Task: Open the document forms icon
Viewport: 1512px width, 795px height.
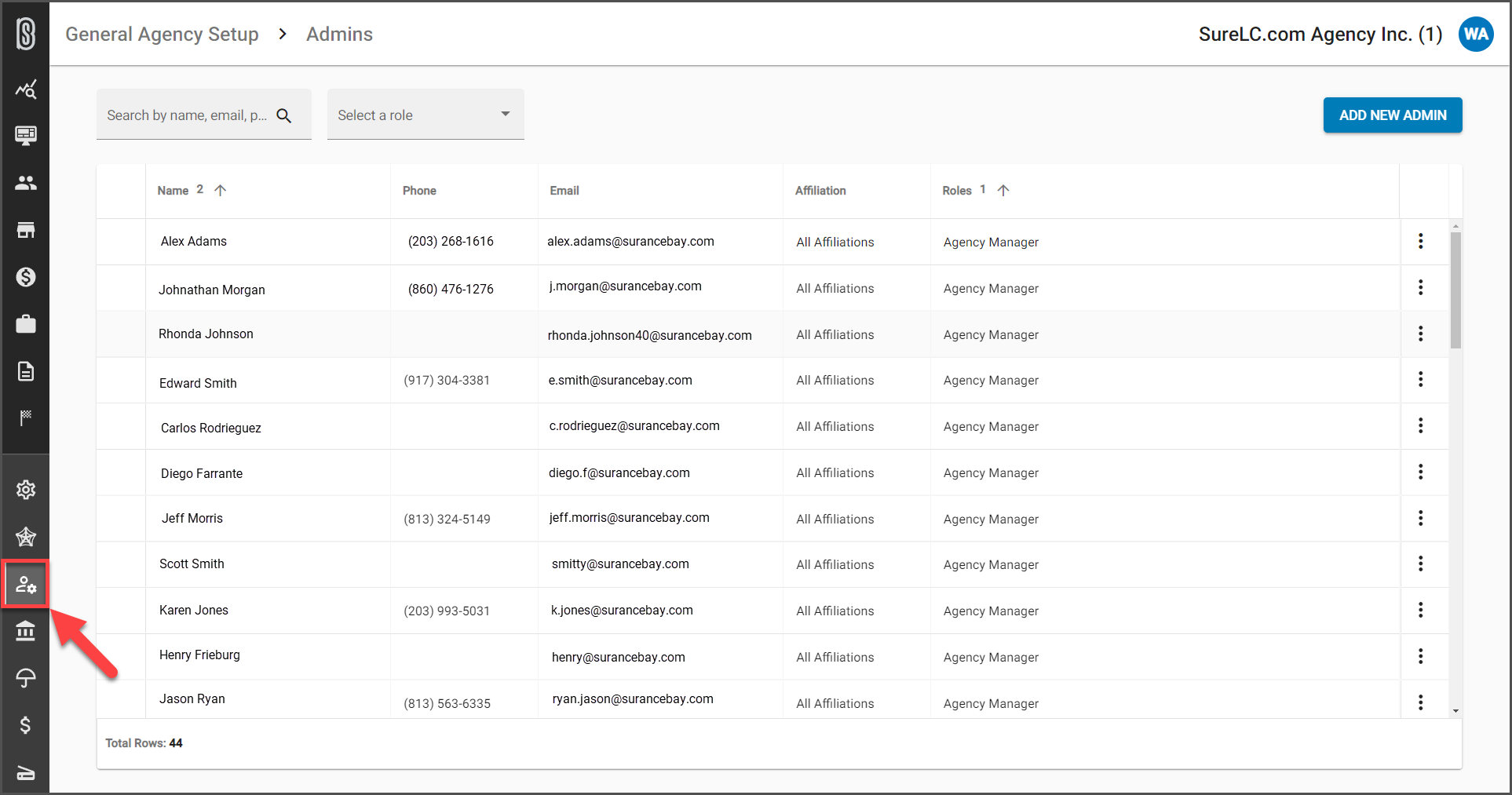Action: pyautogui.click(x=26, y=370)
